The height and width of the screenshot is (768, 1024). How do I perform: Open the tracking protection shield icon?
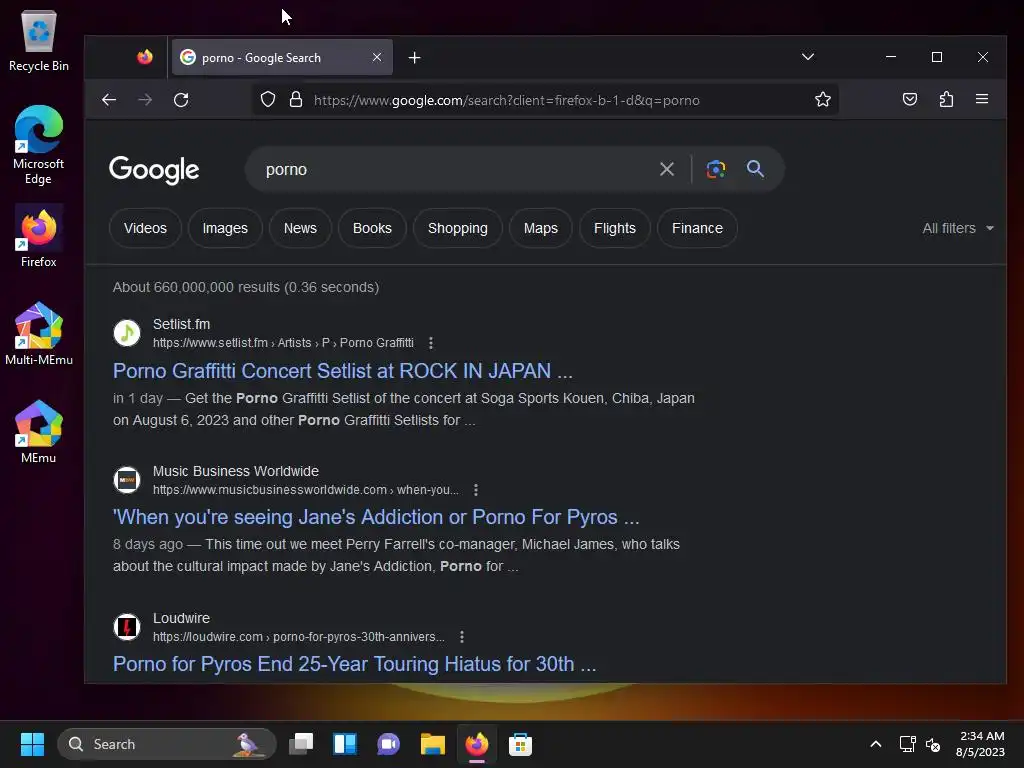(x=268, y=100)
